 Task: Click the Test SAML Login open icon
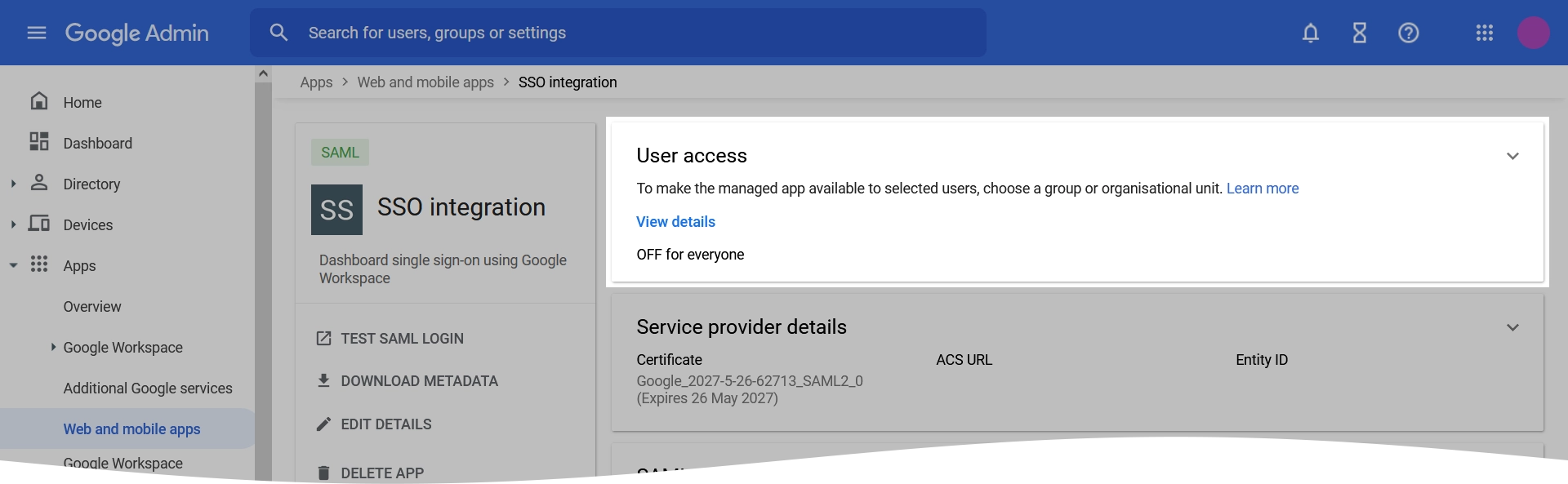pyautogui.click(x=324, y=339)
